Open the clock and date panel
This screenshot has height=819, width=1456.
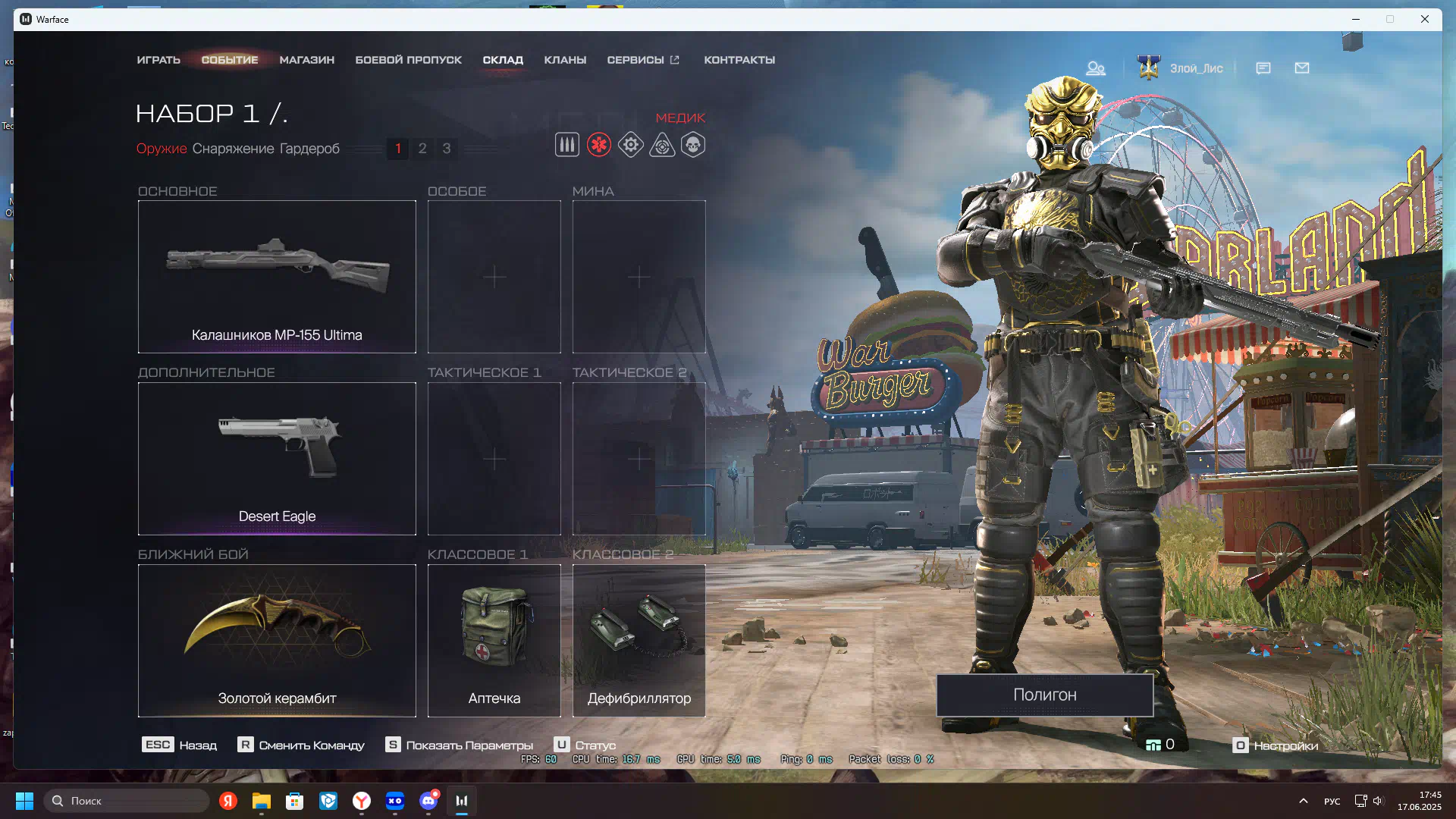pyautogui.click(x=1419, y=801)
